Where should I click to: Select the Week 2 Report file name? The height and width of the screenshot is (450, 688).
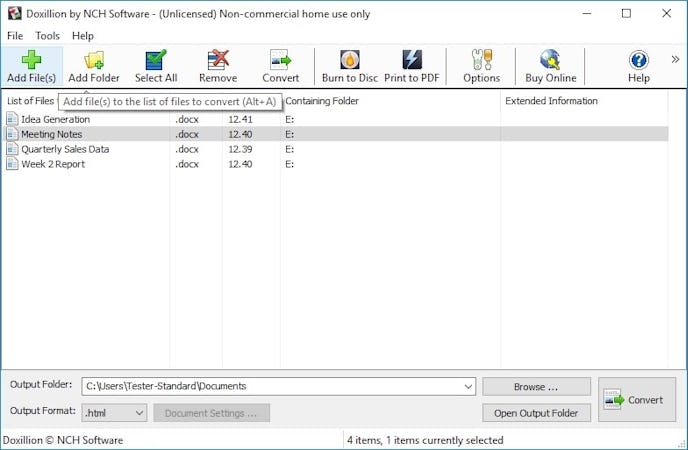pyautogui.click(x=53, y=164)
